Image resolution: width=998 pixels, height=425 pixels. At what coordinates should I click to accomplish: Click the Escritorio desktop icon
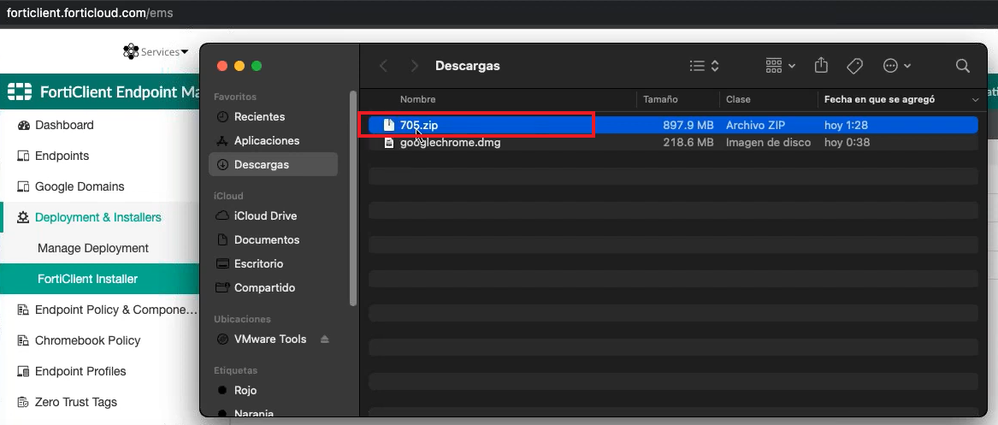coord(222,264)
